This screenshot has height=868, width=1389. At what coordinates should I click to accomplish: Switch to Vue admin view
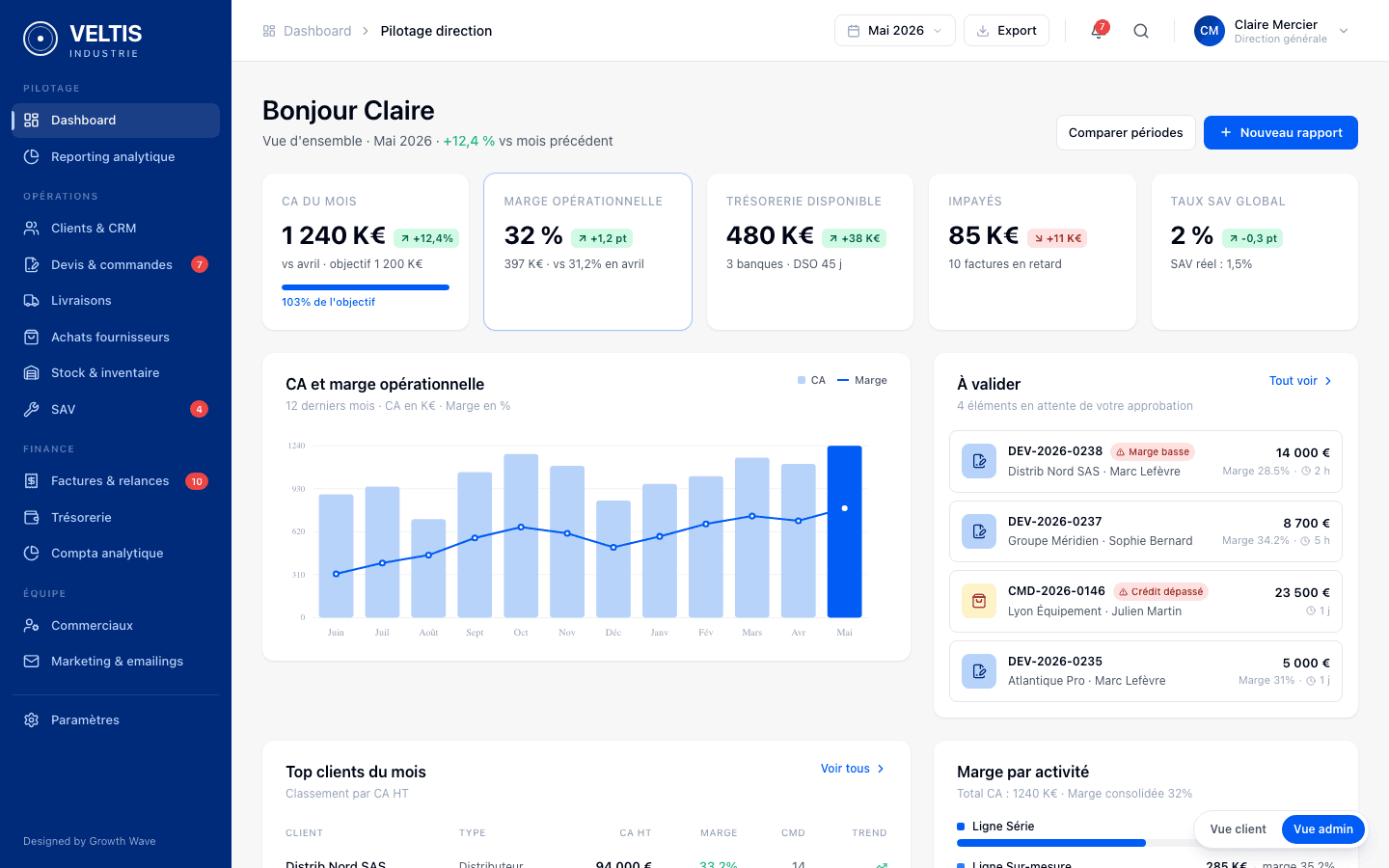coord(1322,829)
